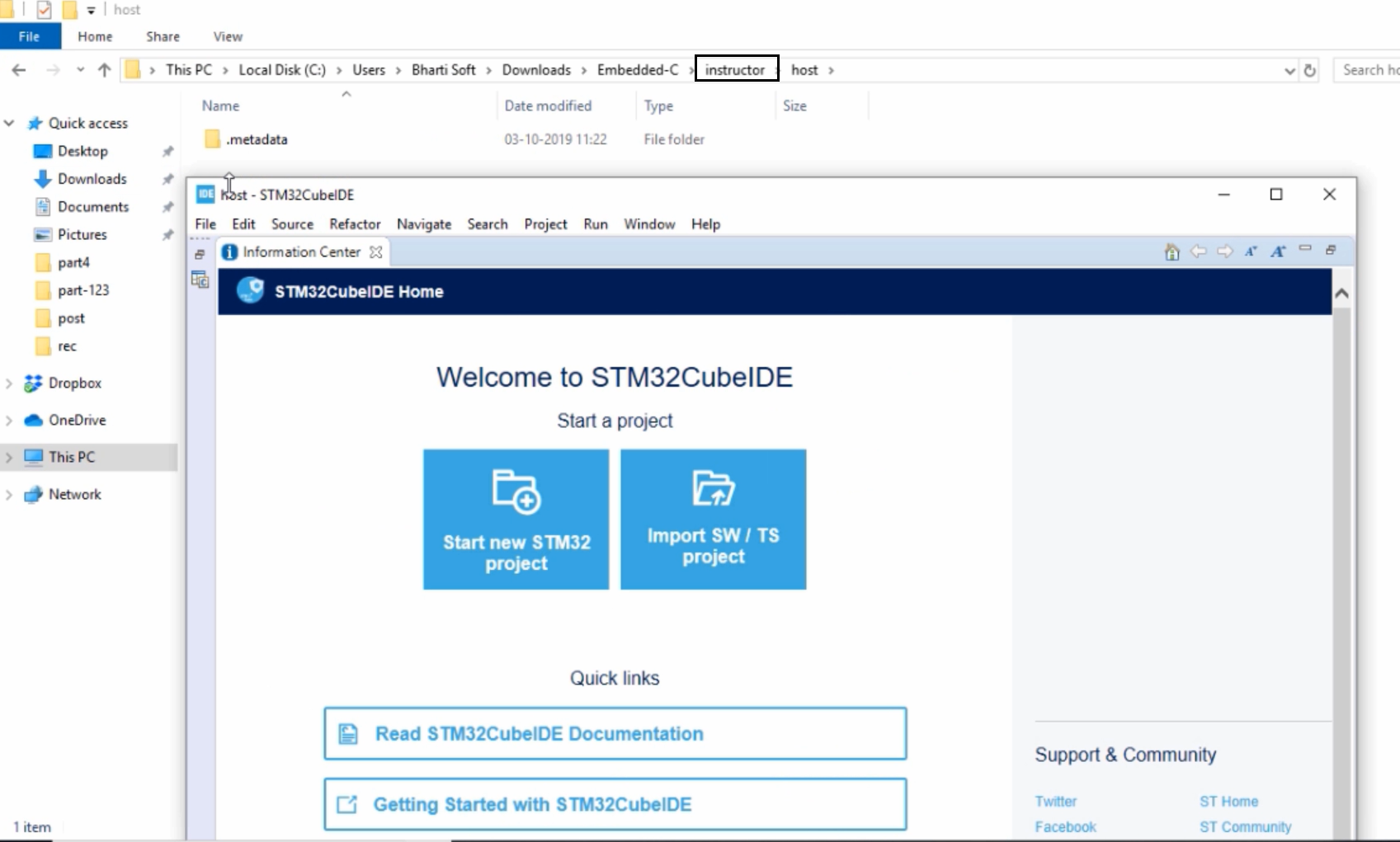Viewport: 1400px width, 842px height.
Task: Click Start new STM32 project tile
Action: point(516,520)
